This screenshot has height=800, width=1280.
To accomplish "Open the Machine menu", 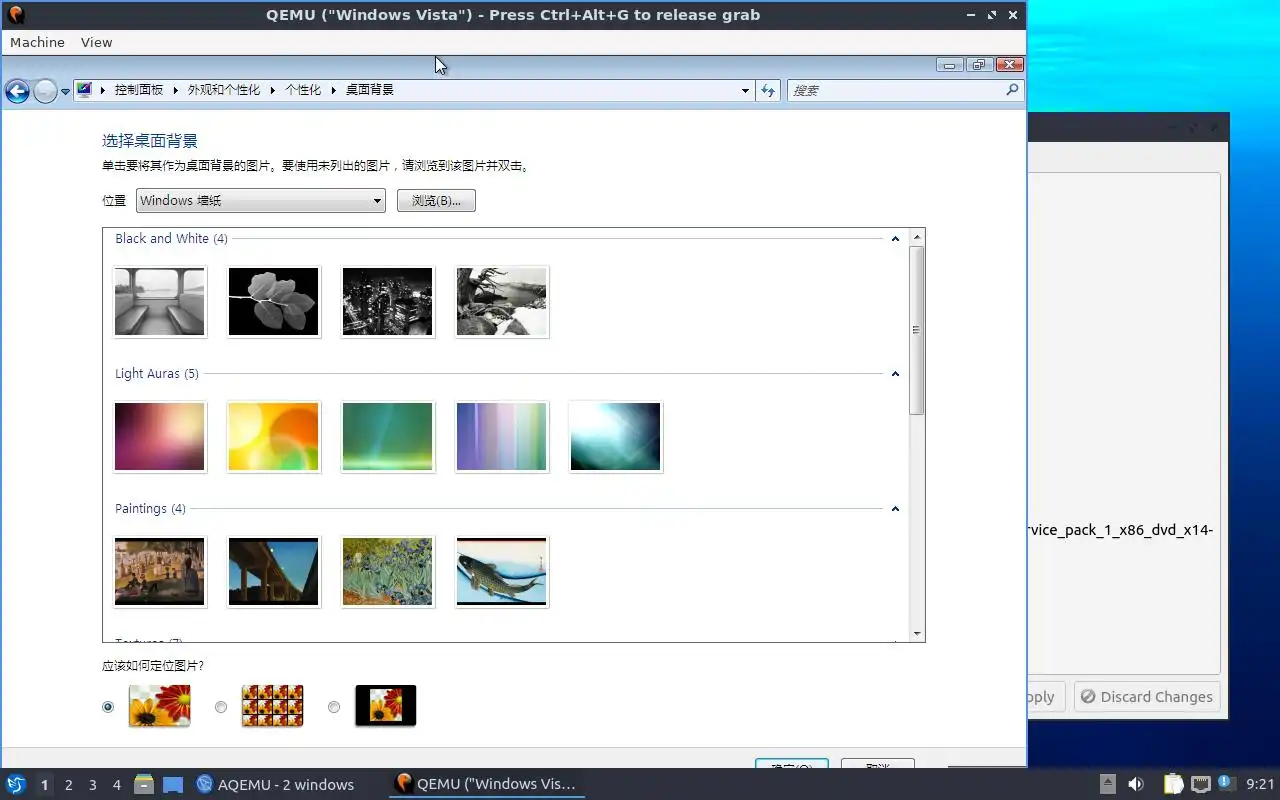I will click(x=37, y=42).
